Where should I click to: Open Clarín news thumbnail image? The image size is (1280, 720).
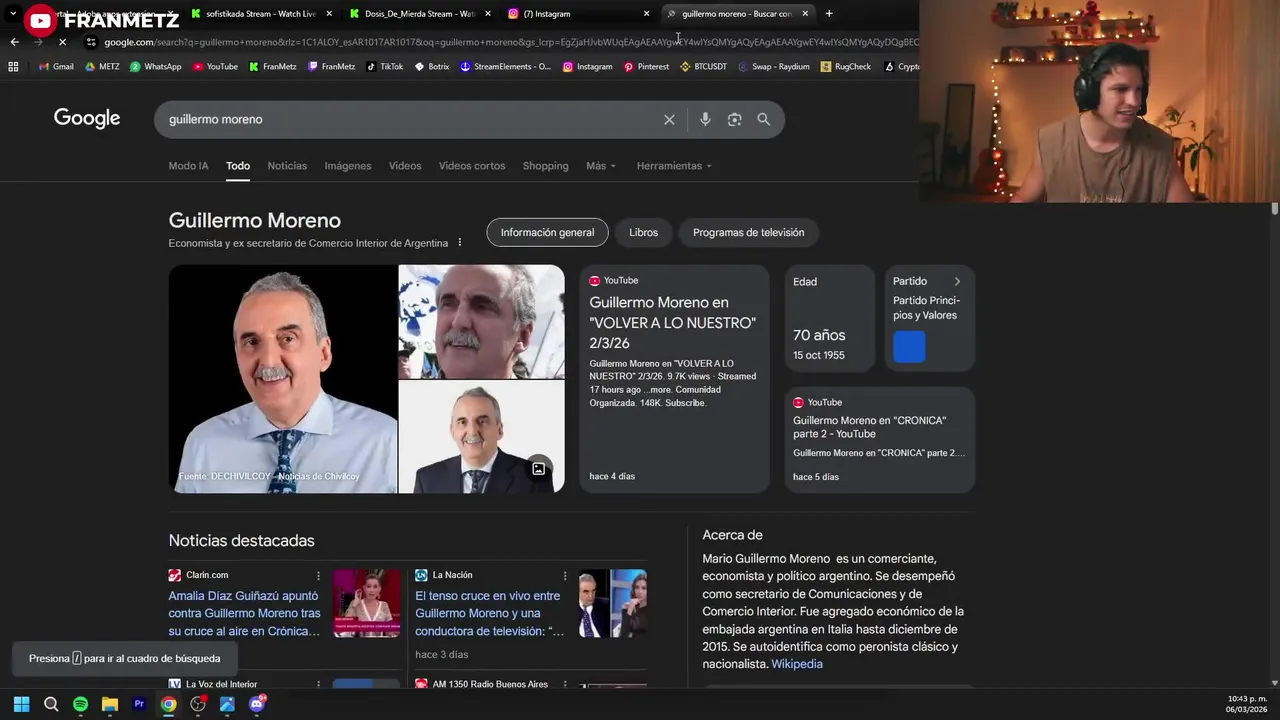tap(367, 603)
